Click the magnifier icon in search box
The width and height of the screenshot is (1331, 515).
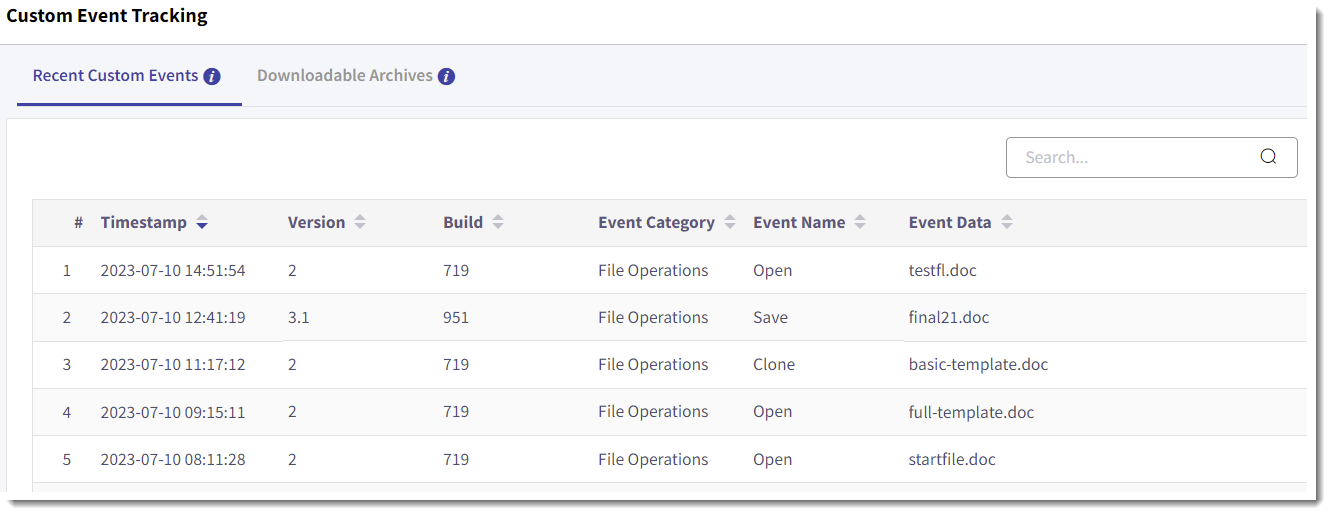(1268, 157)
